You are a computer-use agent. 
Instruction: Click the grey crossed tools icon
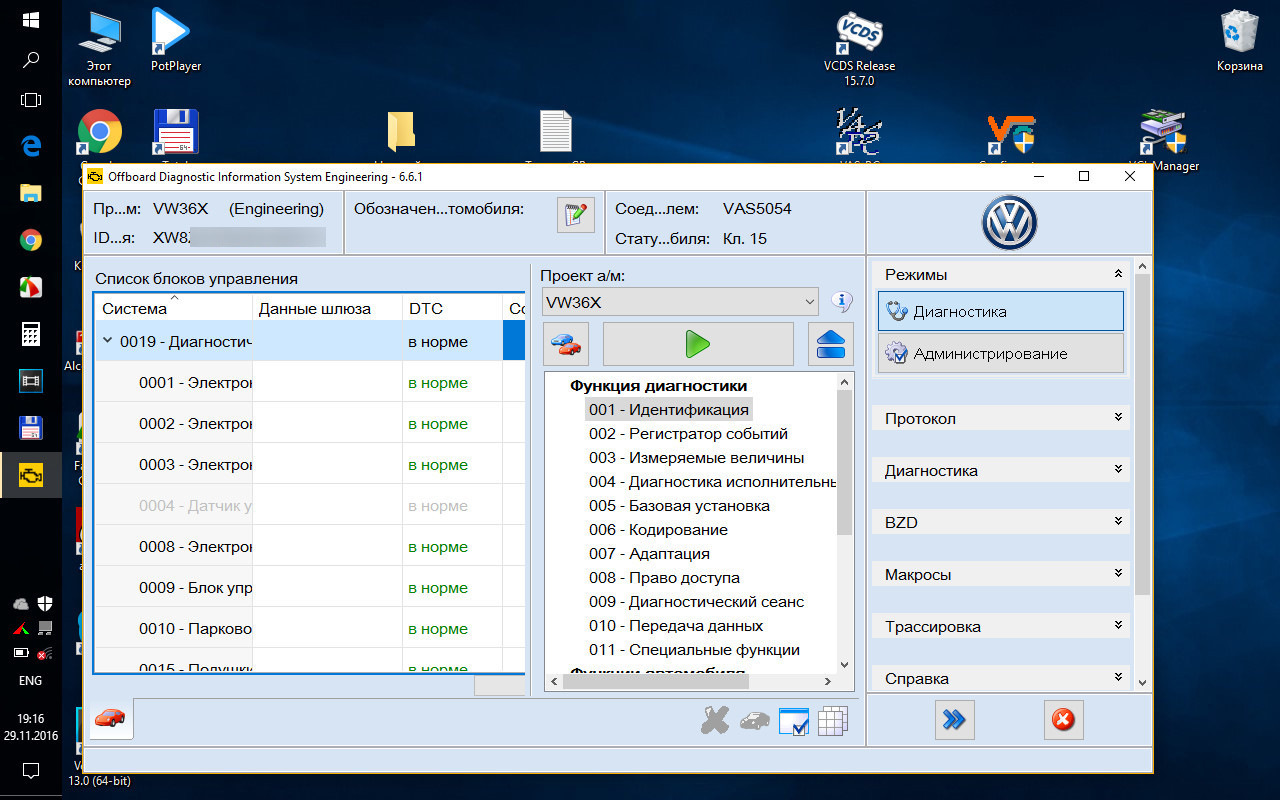(714, 720)
